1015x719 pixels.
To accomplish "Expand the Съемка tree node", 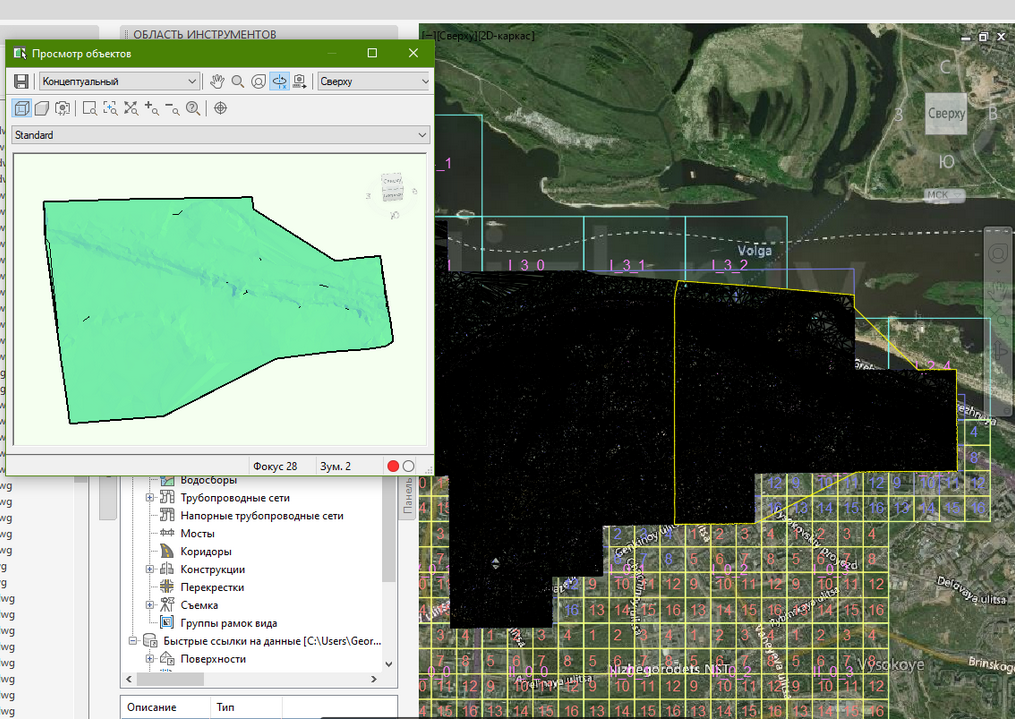I will 150,606.
